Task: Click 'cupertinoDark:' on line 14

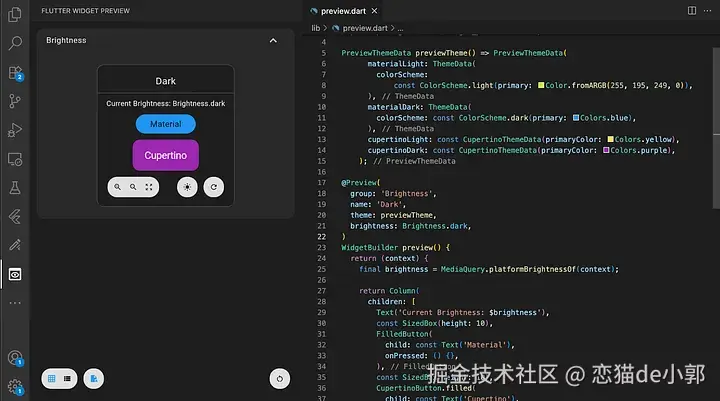Action: coord(398,150)
